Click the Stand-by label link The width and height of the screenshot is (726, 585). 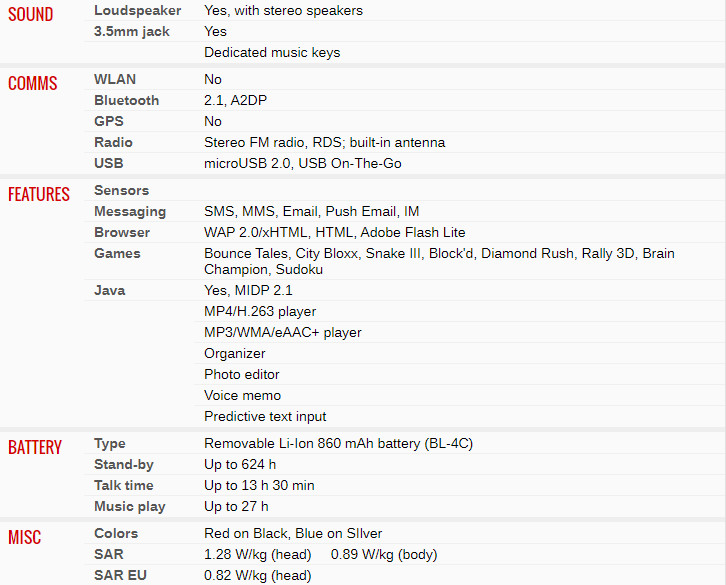pos(124,465)
